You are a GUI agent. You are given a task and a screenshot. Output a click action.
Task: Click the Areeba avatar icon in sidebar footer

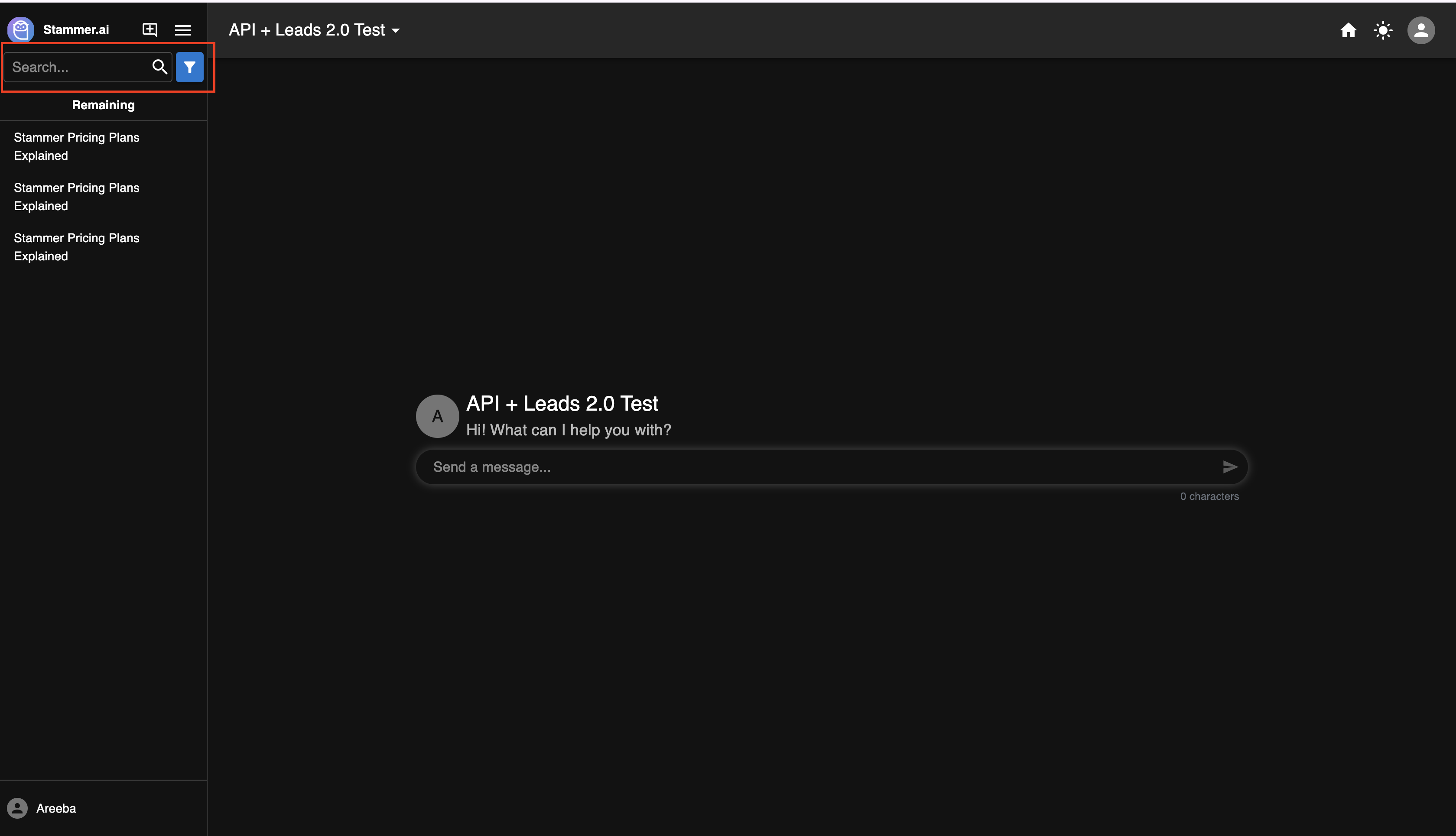[17, 808]
